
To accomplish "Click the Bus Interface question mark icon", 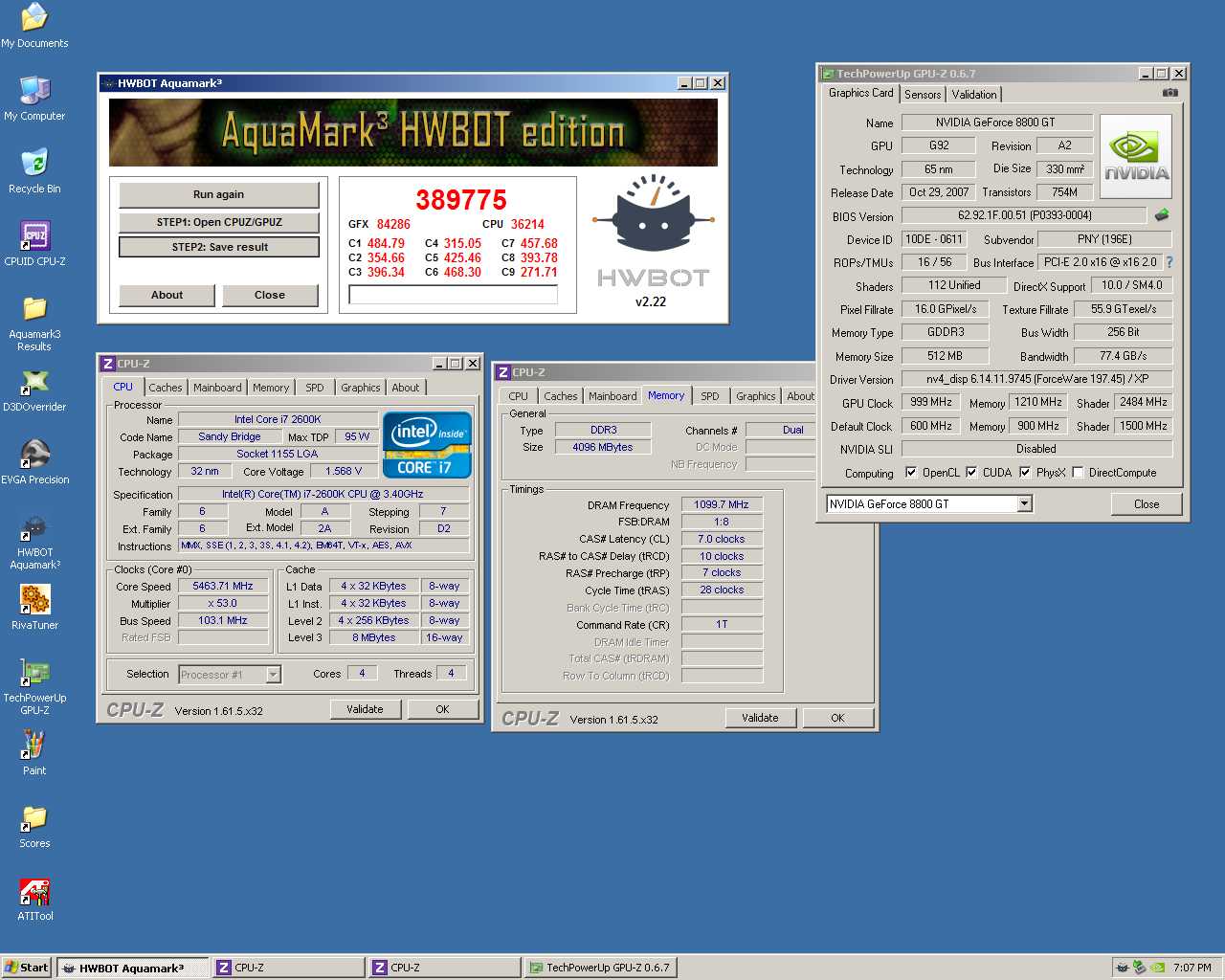I will pyautogui.click(x=1169, y=262).
